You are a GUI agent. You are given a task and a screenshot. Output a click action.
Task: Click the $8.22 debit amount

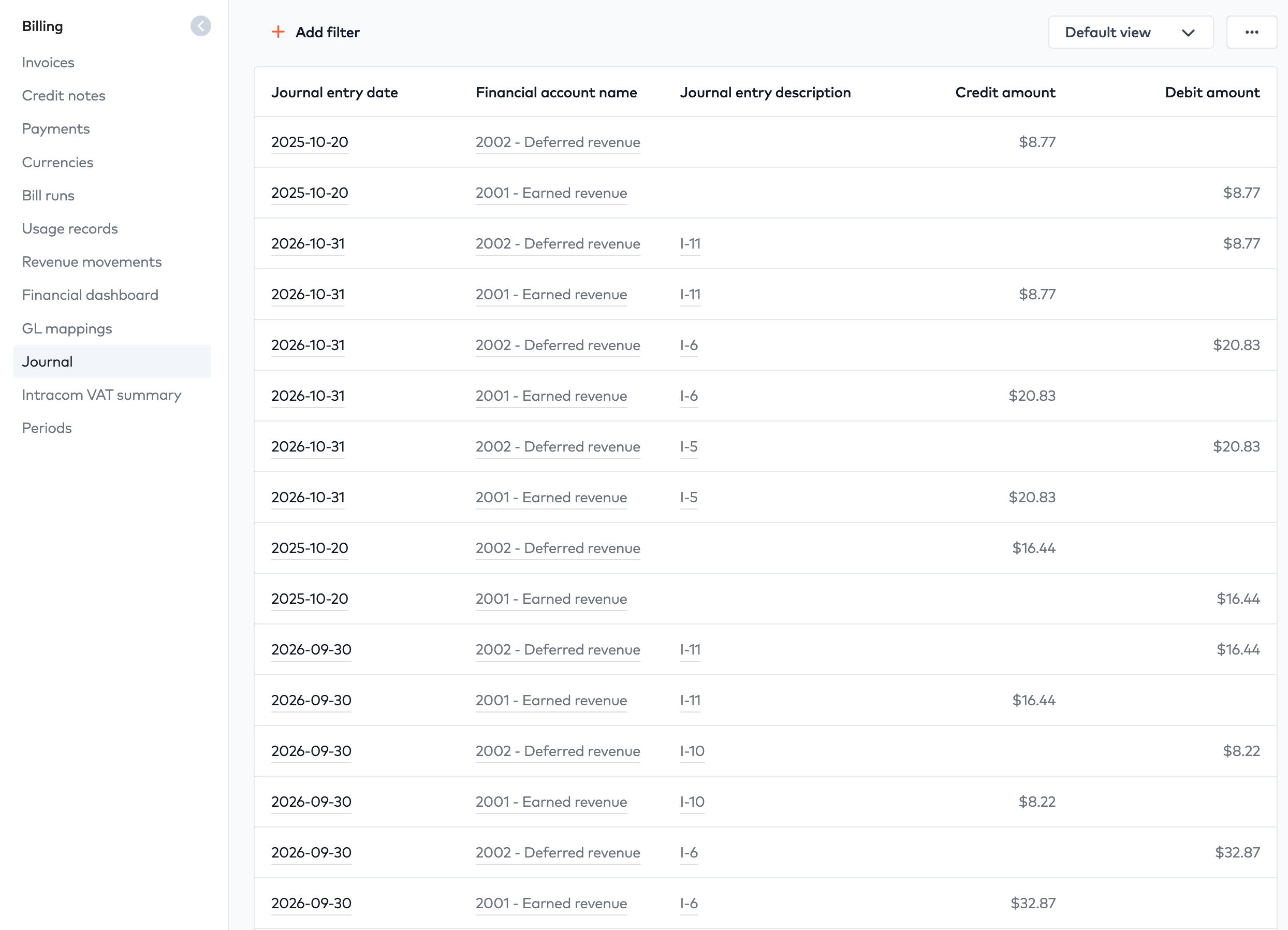pyautogui.click(x=1241, y=751)
